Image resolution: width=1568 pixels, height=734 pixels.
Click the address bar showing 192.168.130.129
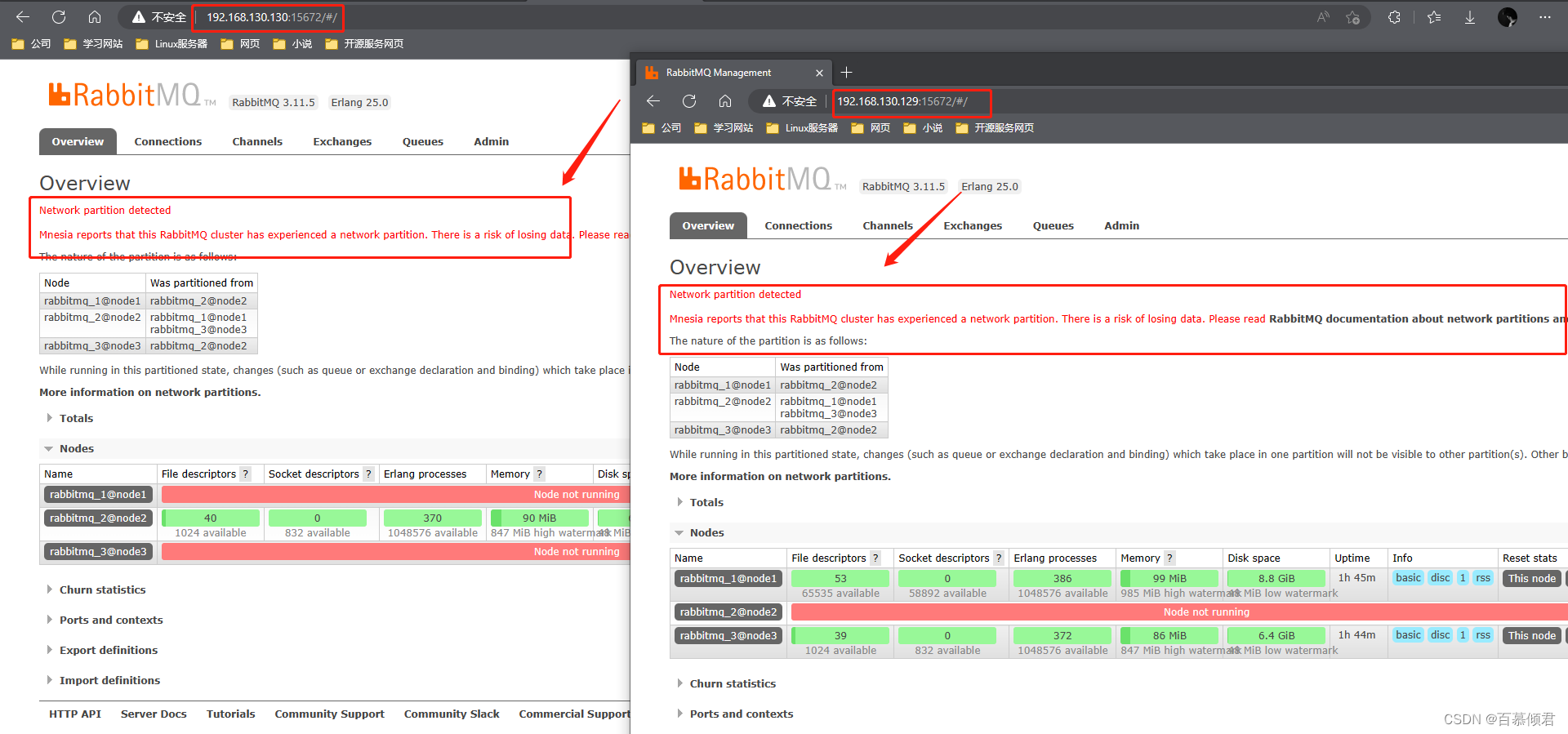click(902, 101)
